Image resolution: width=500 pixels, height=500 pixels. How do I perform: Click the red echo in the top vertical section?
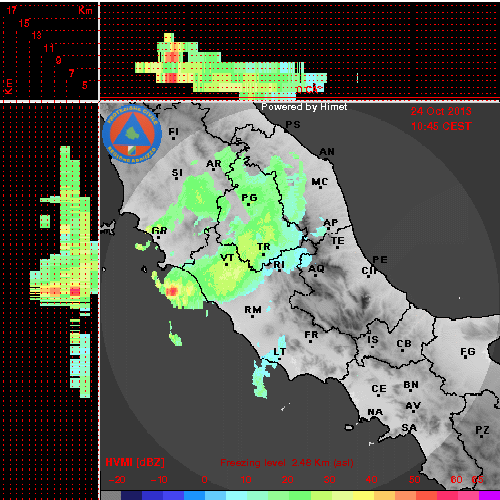(171, 78)
